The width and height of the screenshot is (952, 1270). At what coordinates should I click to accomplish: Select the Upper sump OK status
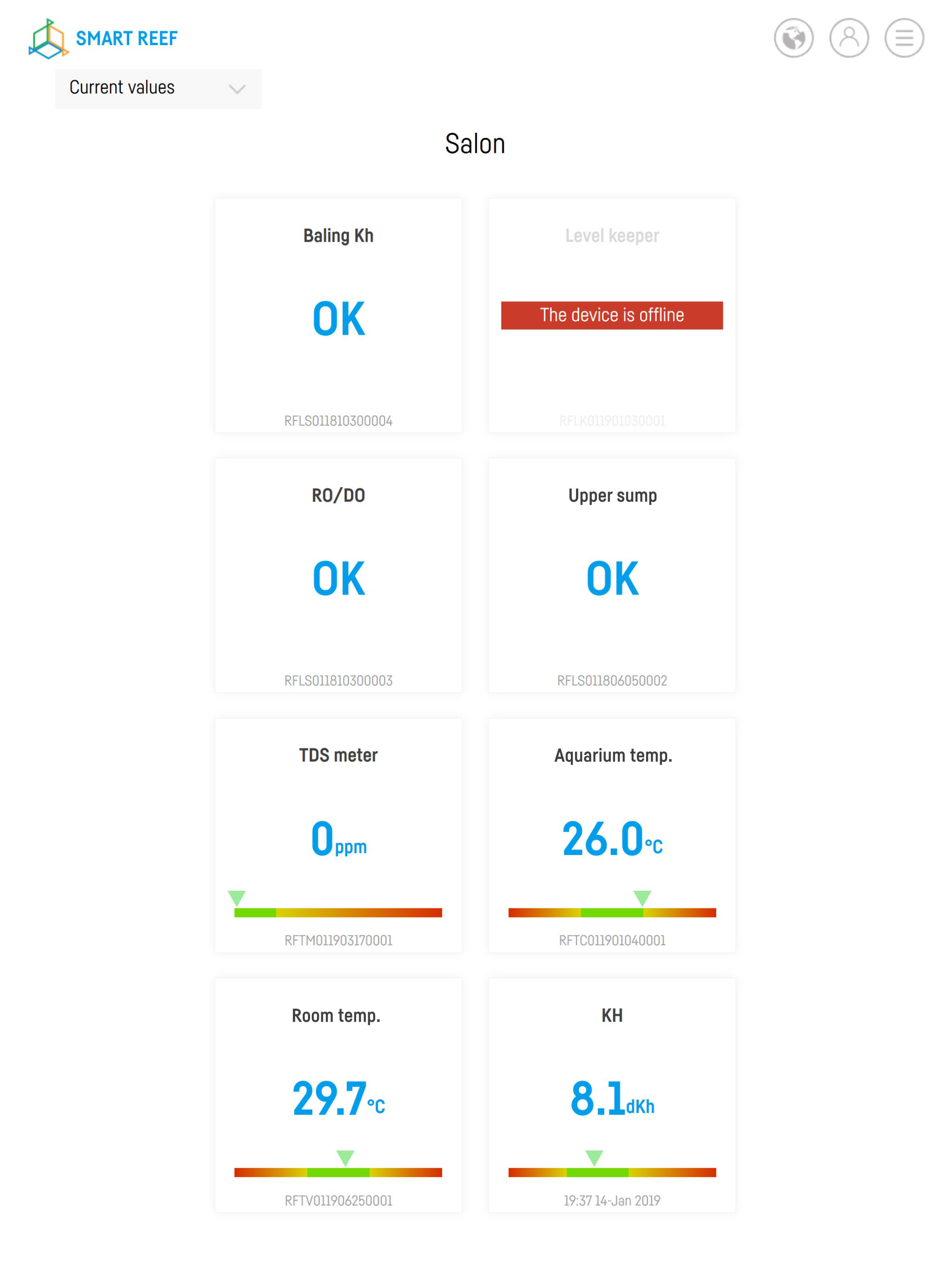pyautogui.click(x=612, y=578)
